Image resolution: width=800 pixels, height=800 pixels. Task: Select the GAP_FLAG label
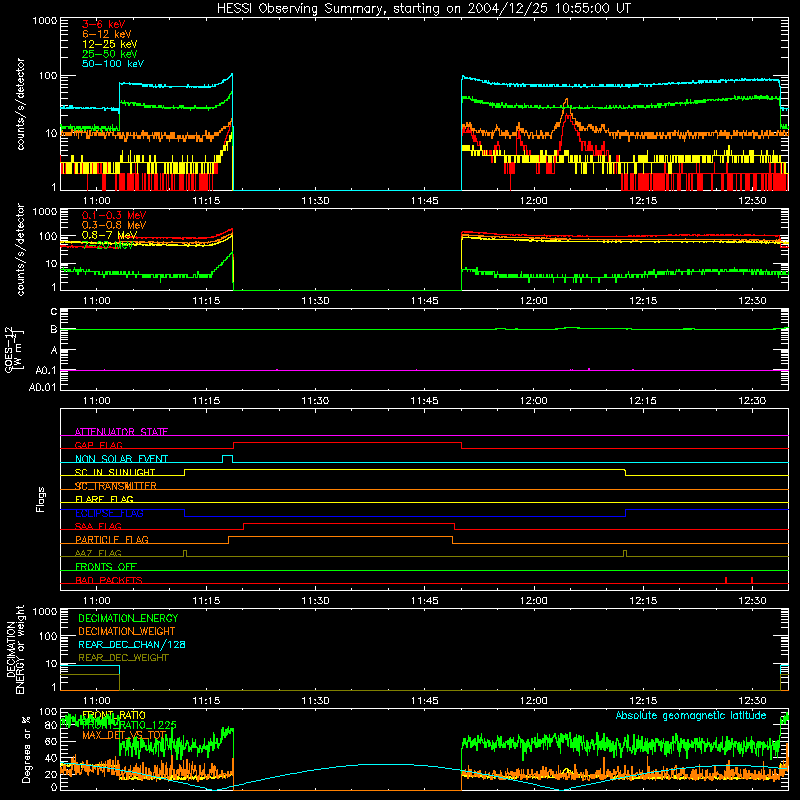tap(98, 445)
